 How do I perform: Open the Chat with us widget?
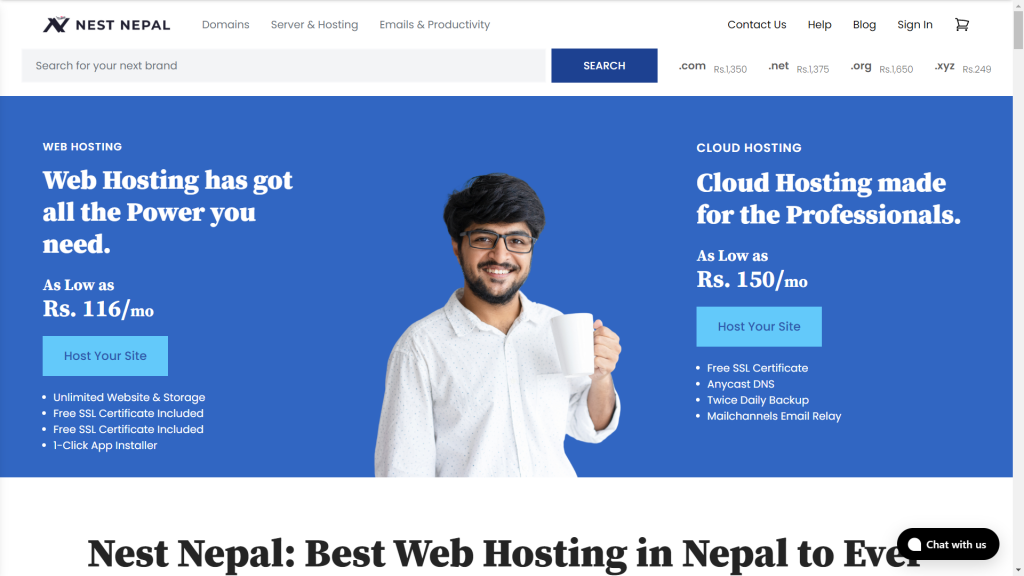coord(948,544)
